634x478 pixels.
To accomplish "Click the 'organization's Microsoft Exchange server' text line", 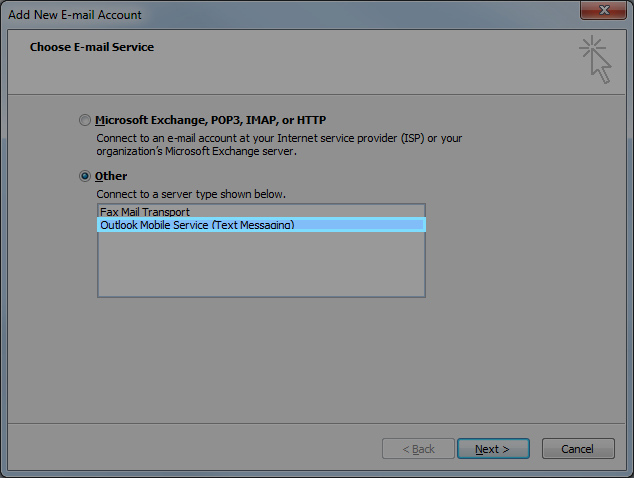I will click(x=196, y=152).
